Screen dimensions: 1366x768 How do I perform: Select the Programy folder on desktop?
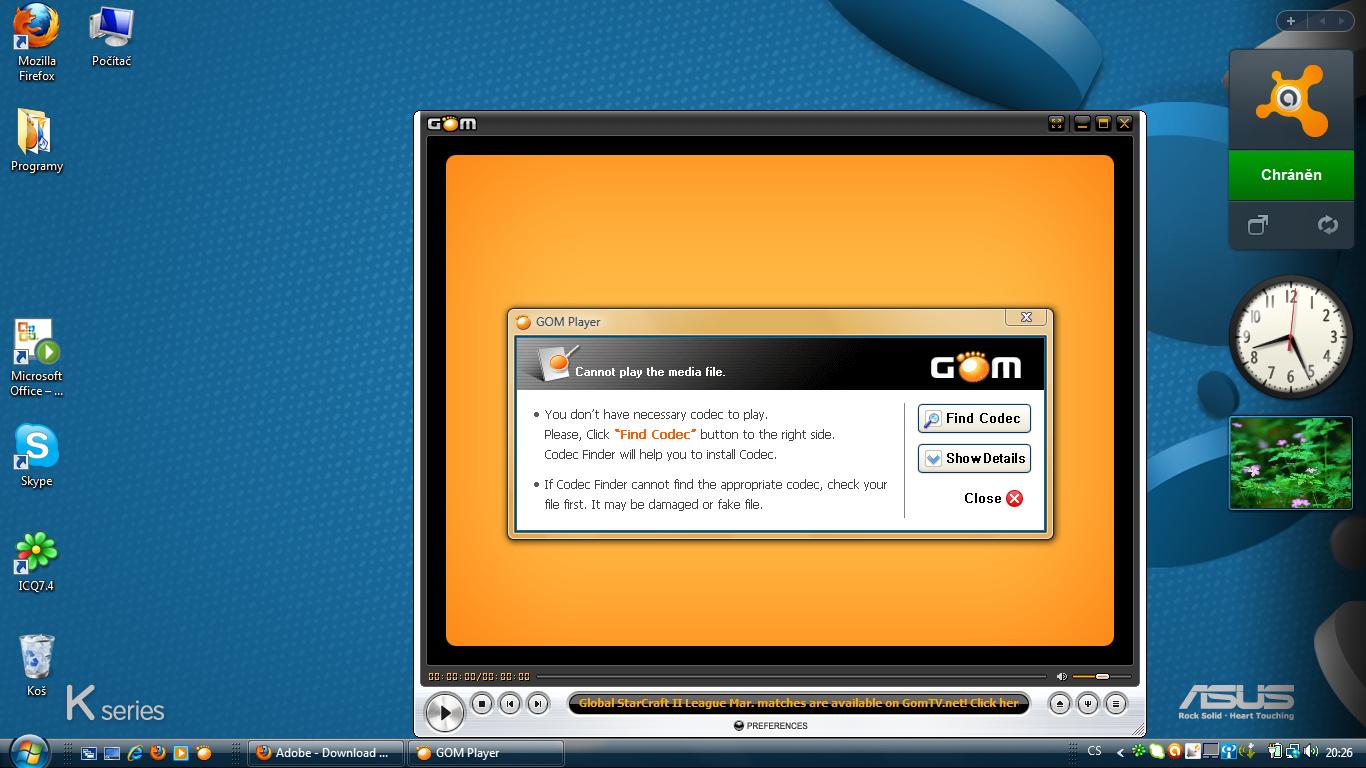point(37,139)
